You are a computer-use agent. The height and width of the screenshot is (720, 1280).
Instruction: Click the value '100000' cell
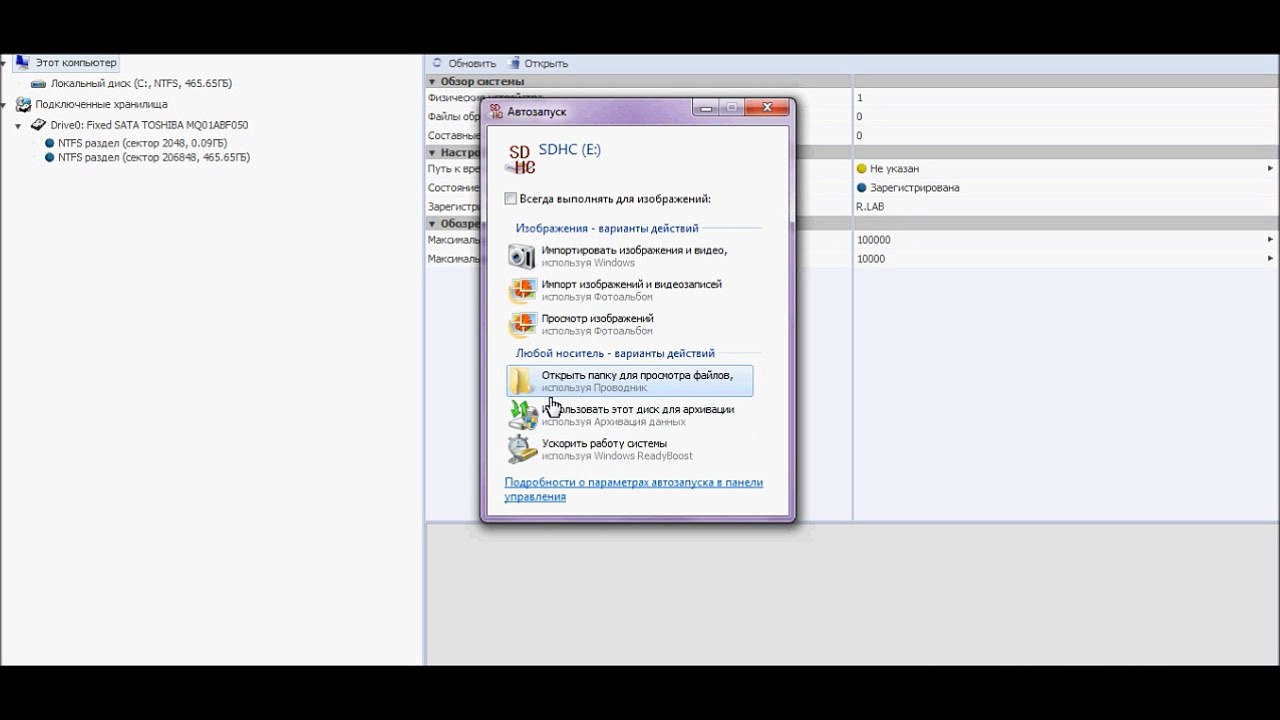(873, 240)
